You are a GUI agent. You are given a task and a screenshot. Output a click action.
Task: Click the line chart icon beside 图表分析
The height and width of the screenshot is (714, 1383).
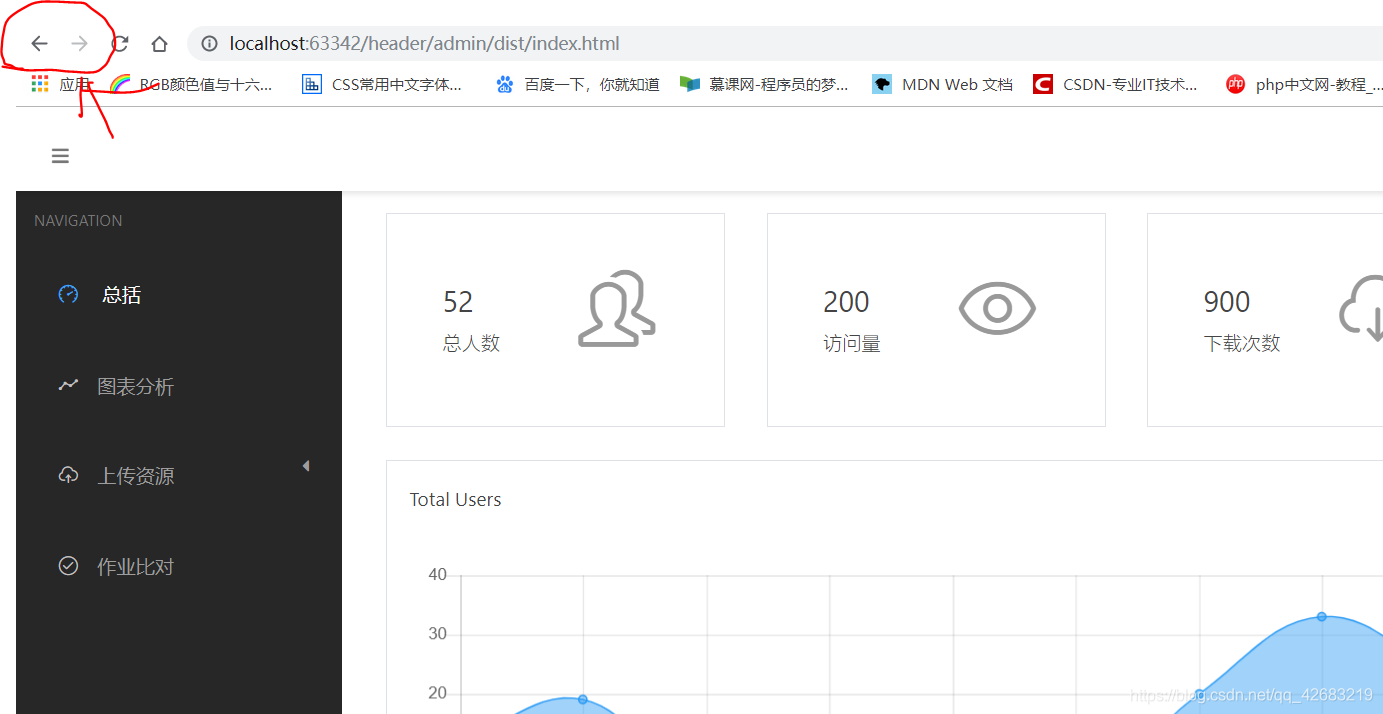pos(68,385)
